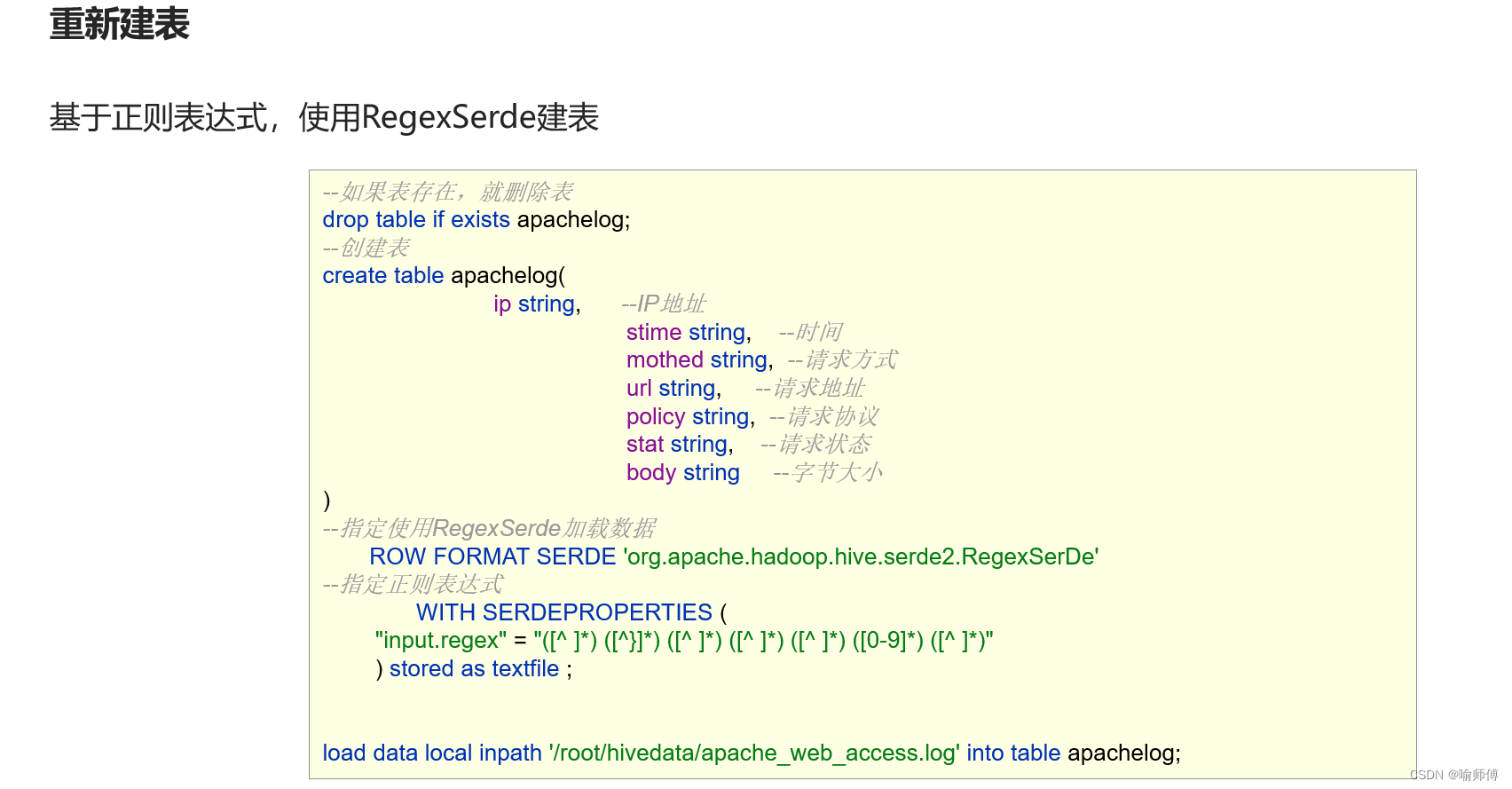Click the class name 'org.apache.hadoop.hive.serde2.RegexSerDe'

(862, 557)
